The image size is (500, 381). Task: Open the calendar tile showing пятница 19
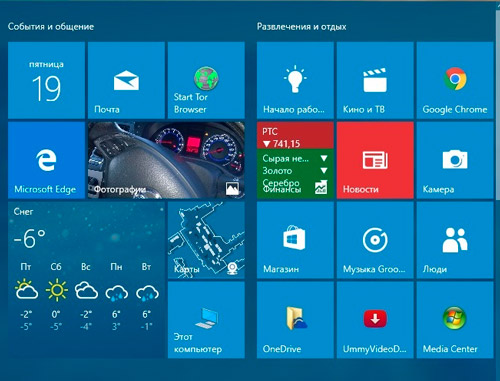click(46, 80)
